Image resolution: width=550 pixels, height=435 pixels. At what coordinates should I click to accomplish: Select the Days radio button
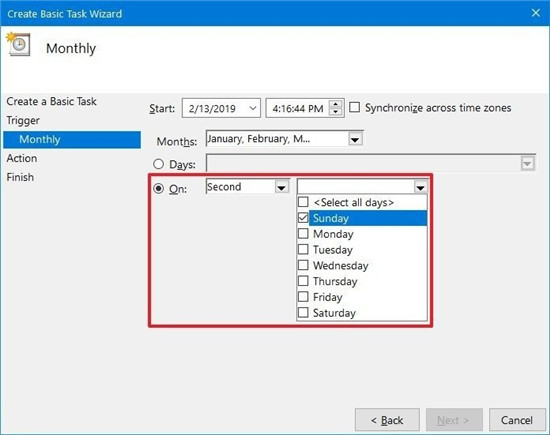(x=159, y=164)
